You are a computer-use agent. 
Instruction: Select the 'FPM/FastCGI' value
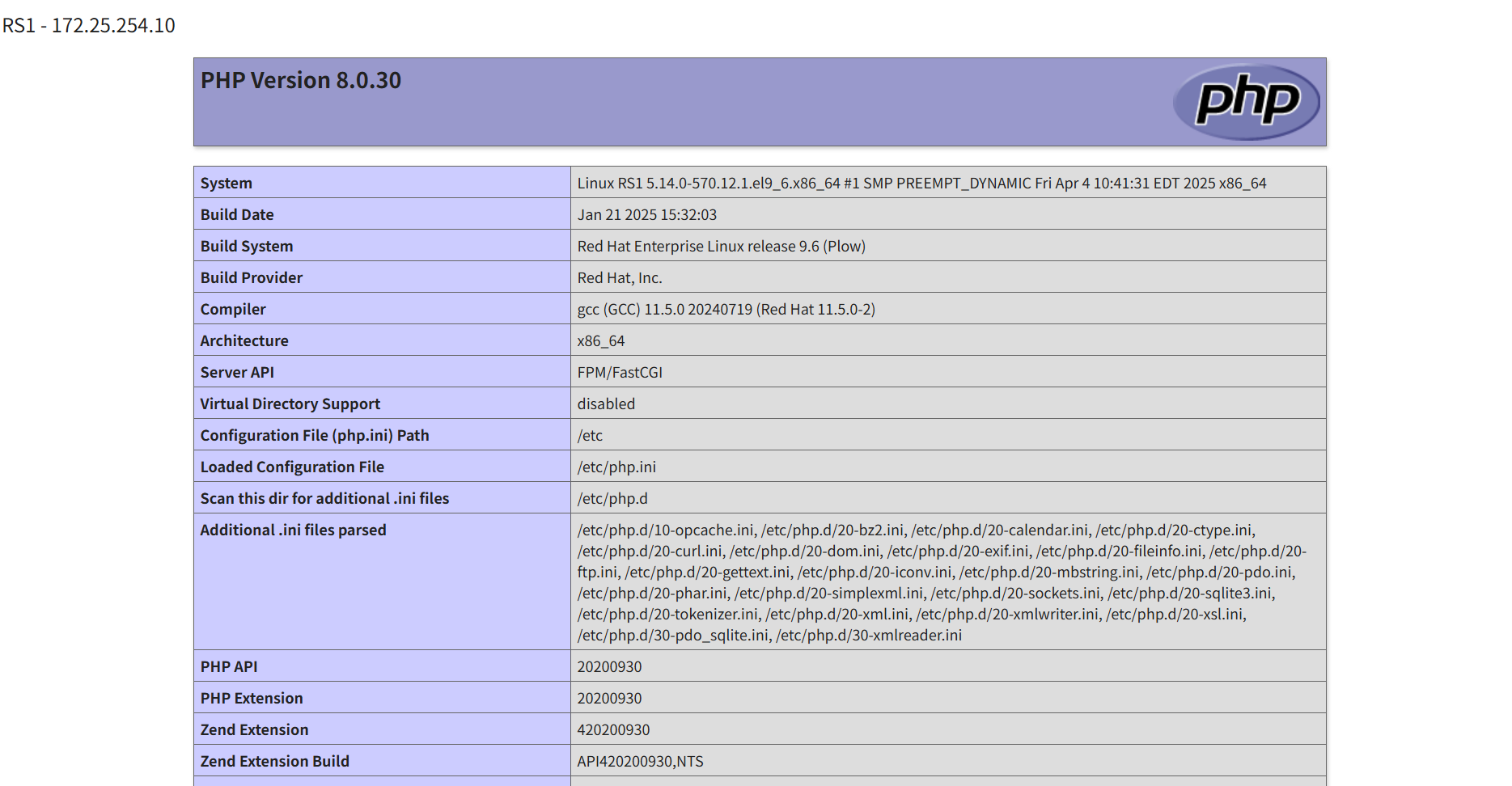620,373
